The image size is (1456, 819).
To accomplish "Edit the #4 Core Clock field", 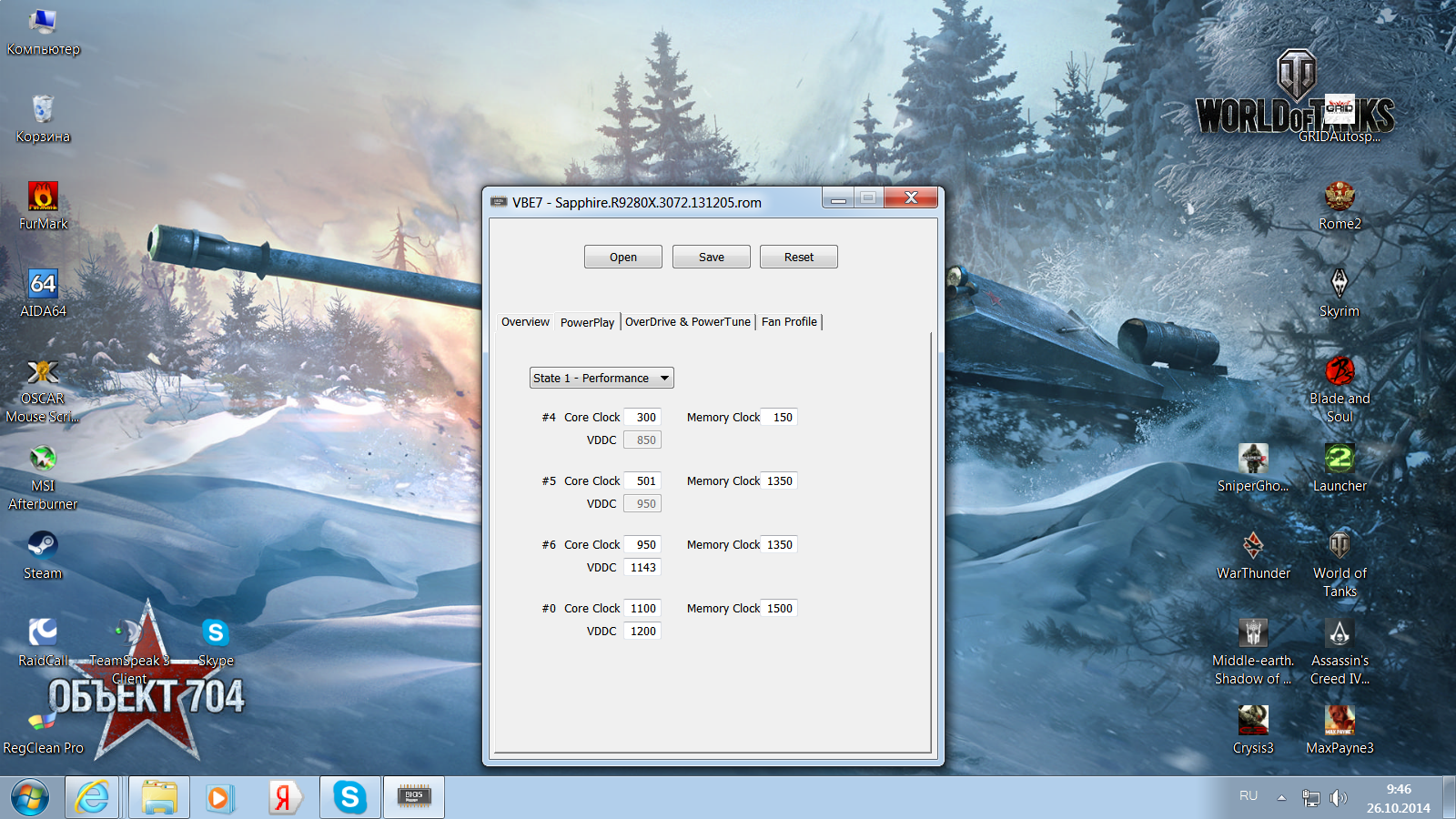I will coord(642,418).
